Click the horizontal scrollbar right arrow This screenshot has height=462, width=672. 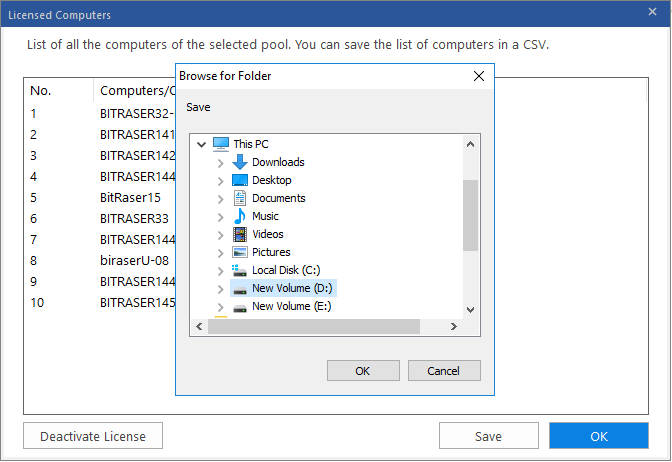pyautogui.click(x=454, y=327)
